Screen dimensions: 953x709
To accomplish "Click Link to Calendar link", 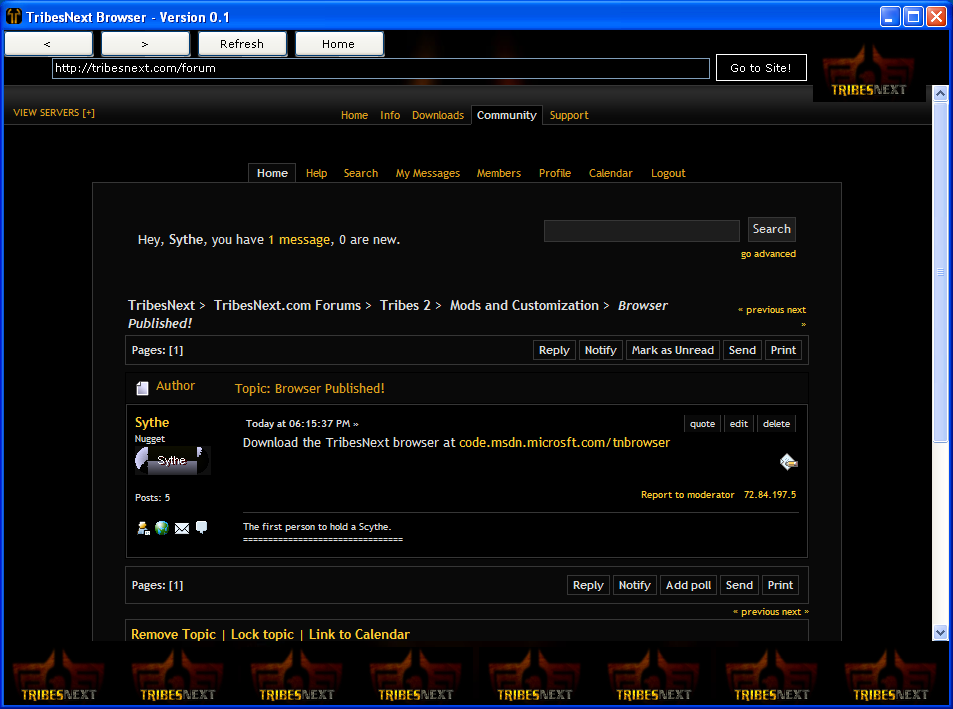I will (x=359, y=634).
